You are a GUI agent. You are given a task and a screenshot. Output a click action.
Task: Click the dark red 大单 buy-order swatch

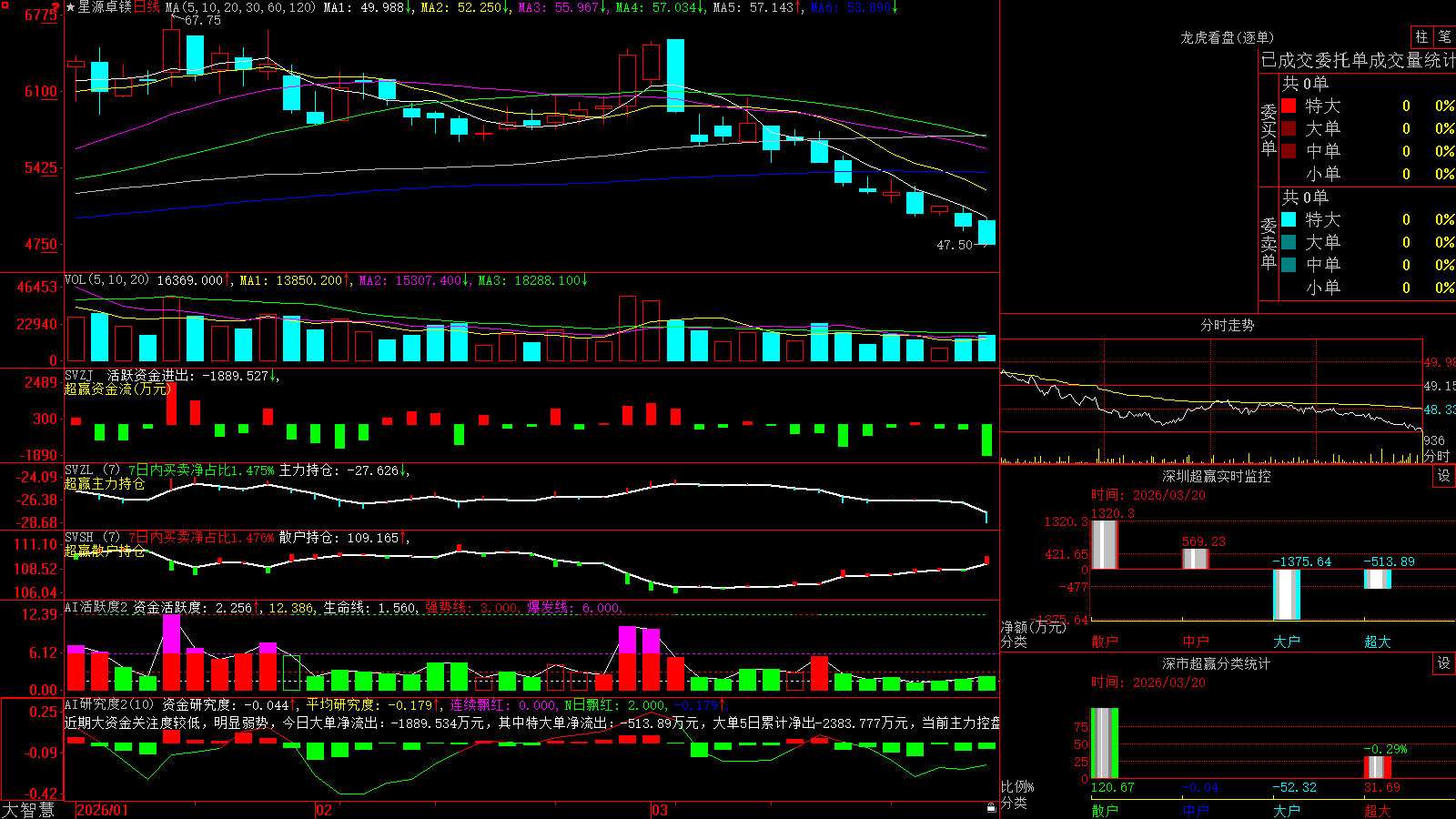[x=1289, y=128]
